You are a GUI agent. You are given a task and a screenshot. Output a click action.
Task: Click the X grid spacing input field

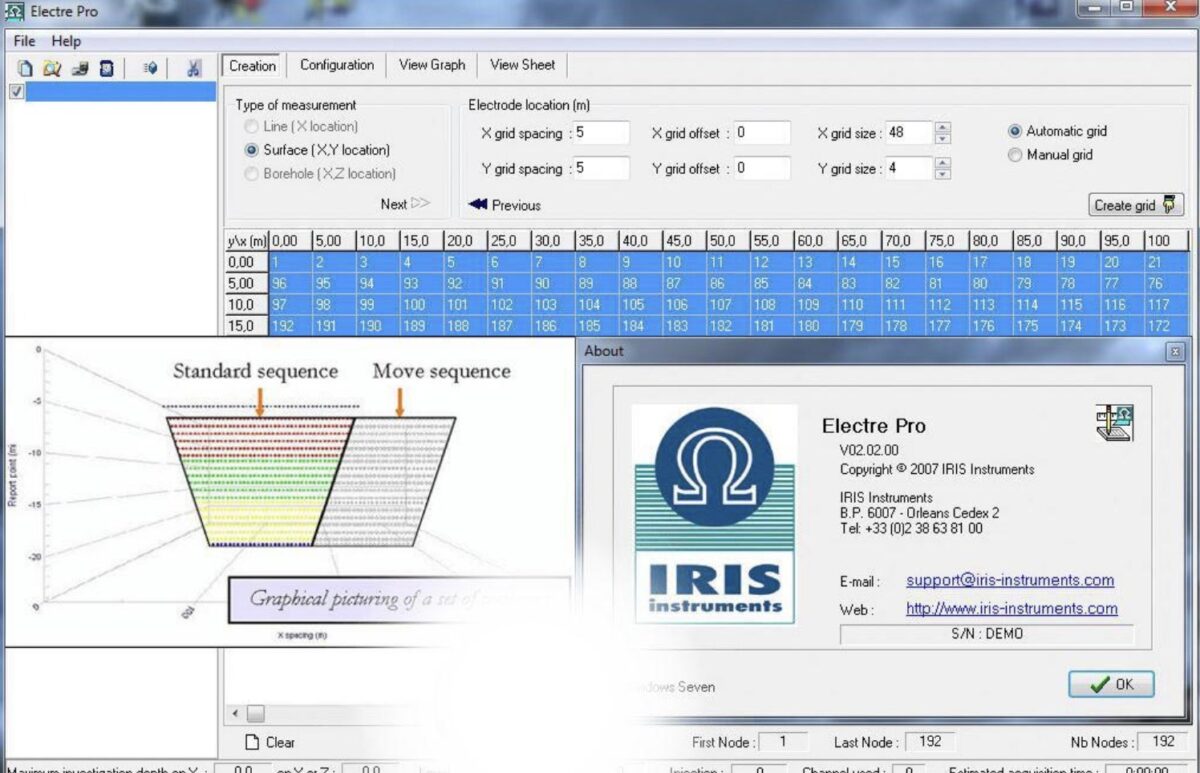click(x=600, y=133)
